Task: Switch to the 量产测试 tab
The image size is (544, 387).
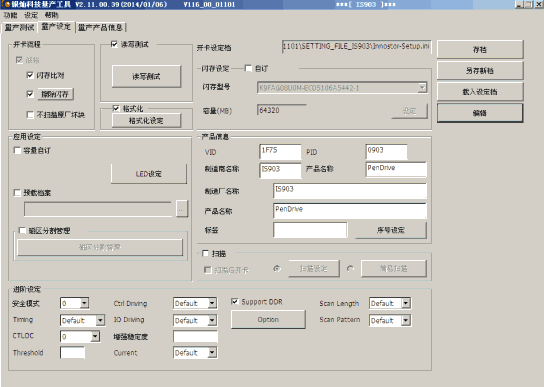Action: [x=19, y=28]
